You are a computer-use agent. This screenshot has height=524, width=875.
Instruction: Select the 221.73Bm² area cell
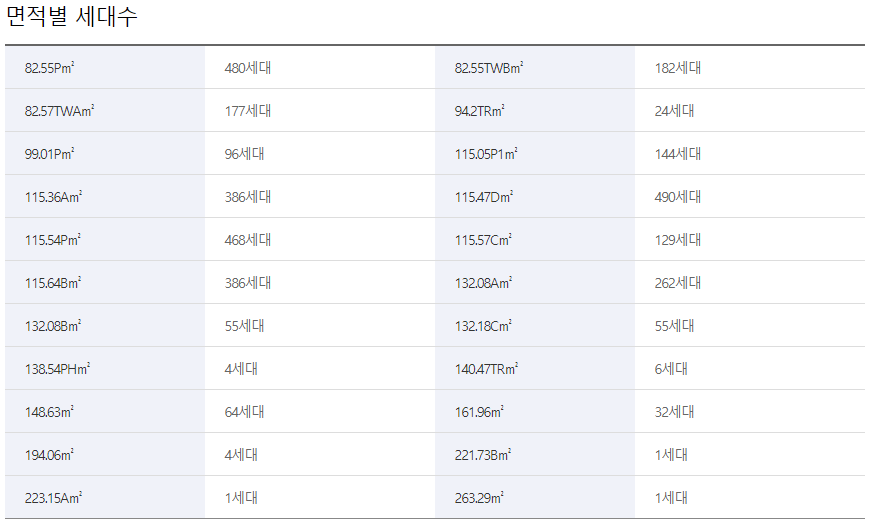(x=483, y=455)
